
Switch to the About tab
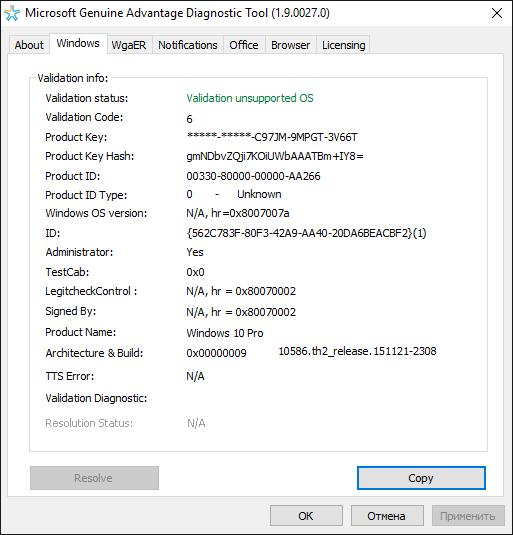[x=29, y=45]
